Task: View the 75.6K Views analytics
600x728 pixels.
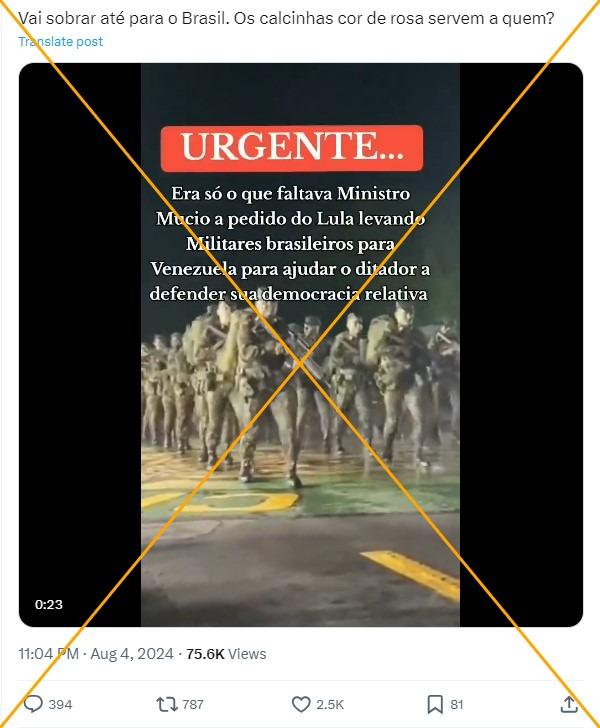Action: tap(226, 654)
